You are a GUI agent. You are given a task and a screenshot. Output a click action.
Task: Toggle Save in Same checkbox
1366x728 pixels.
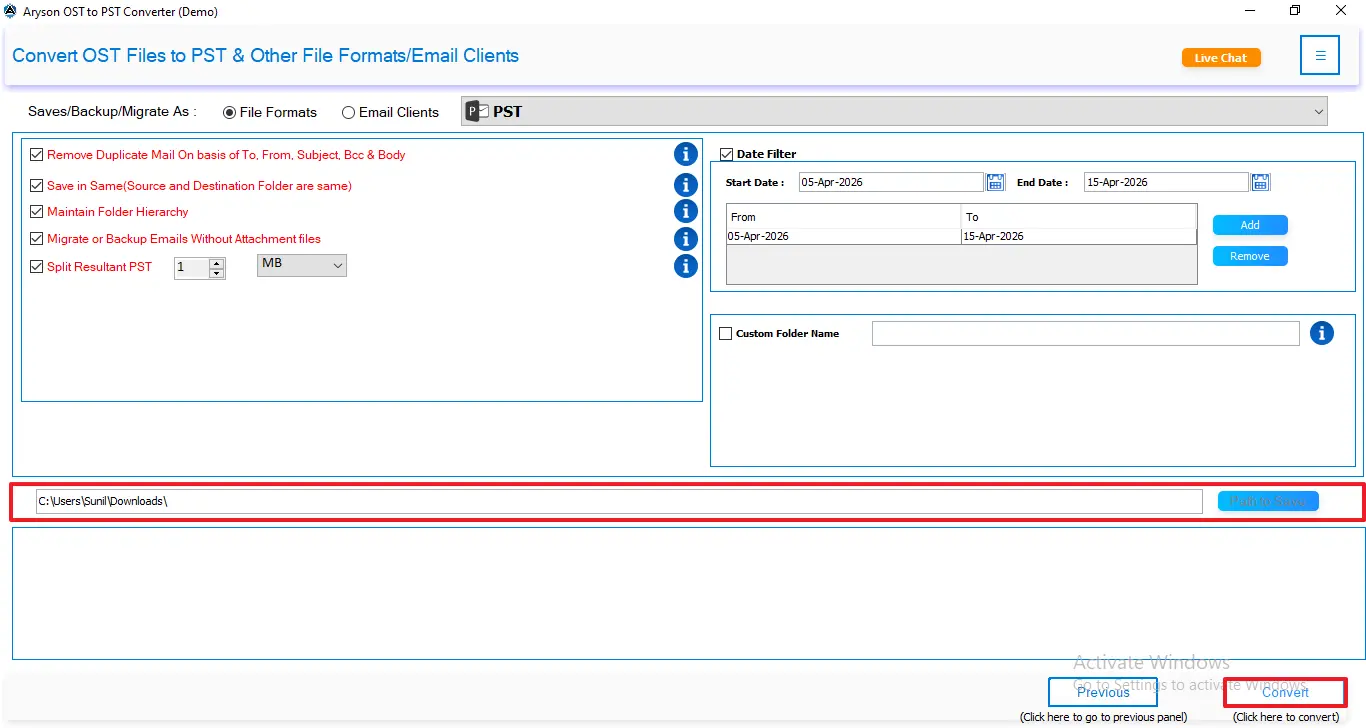(37, 186)
